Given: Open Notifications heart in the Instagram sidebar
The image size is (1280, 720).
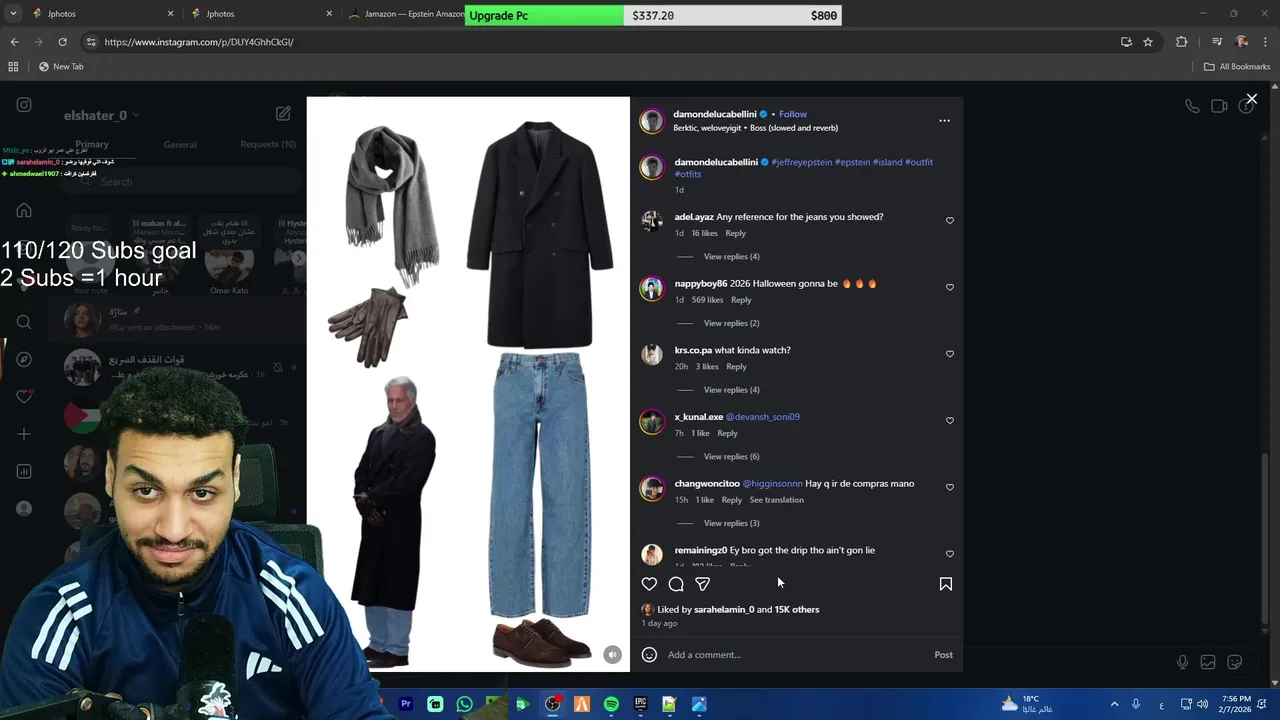Looking at the screenshot, I should 24,396.
